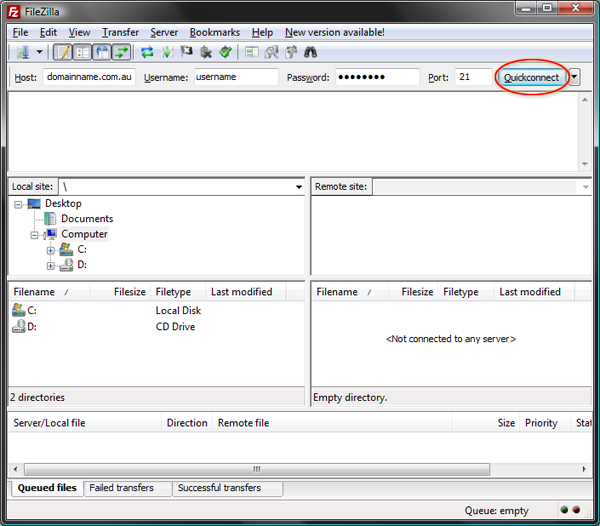The width and height of the screenshot is (600, 526).
Task: Select the D: CD Drive file row
Action: [x=156, y=327]
